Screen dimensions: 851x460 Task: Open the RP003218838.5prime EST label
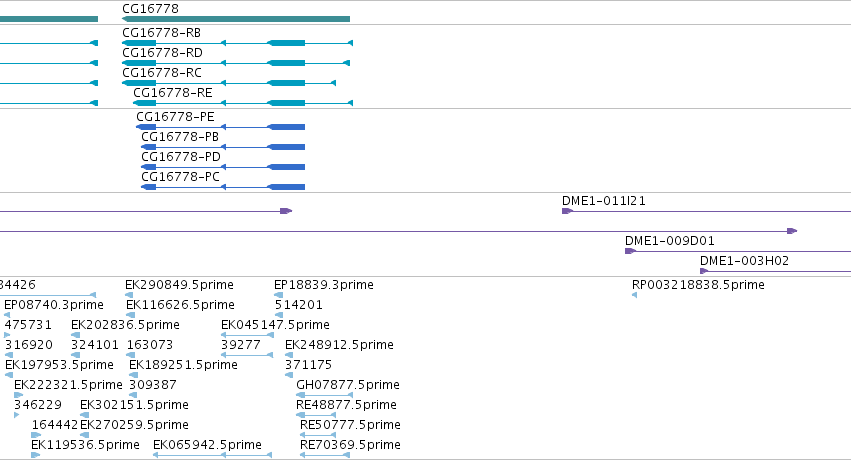coord(698,285)
